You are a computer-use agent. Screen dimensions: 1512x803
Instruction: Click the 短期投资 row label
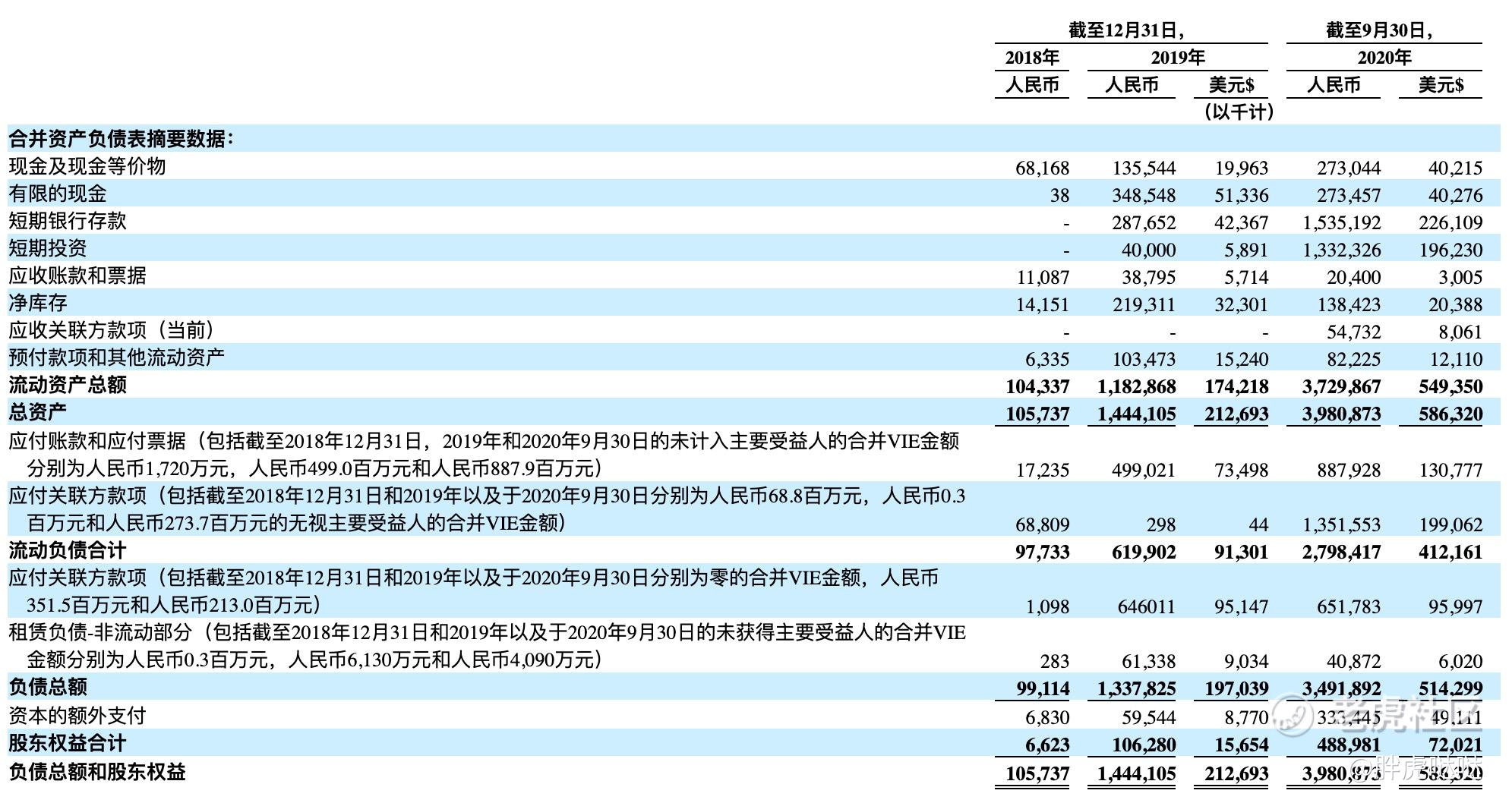(48, 248)
